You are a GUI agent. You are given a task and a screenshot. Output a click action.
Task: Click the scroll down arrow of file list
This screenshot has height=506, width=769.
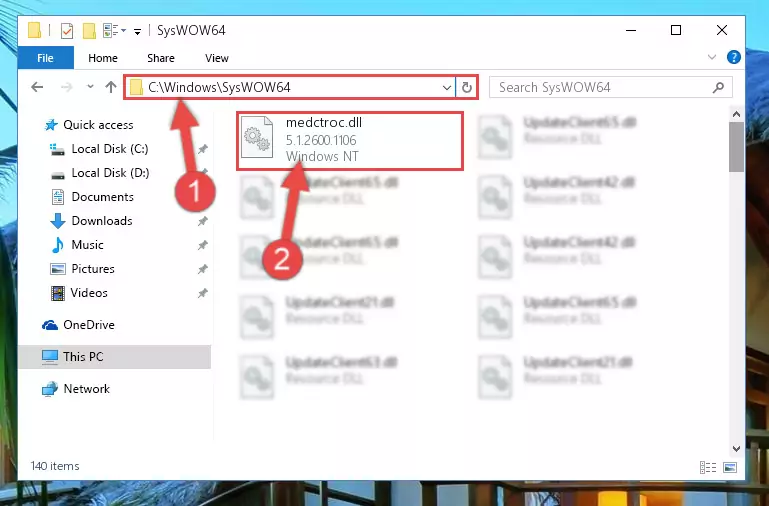click(736, 449)
